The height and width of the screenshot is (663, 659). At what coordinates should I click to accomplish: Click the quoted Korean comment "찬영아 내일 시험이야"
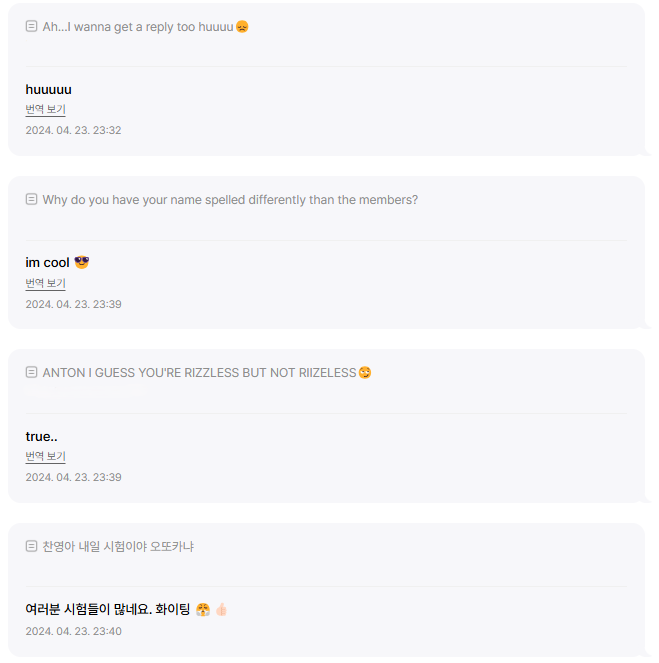tap(118, 547)
